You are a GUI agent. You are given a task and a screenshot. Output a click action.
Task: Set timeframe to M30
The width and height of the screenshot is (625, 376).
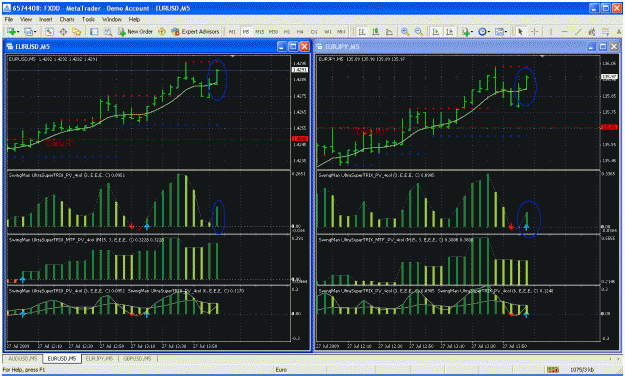(x=273, y=31)
